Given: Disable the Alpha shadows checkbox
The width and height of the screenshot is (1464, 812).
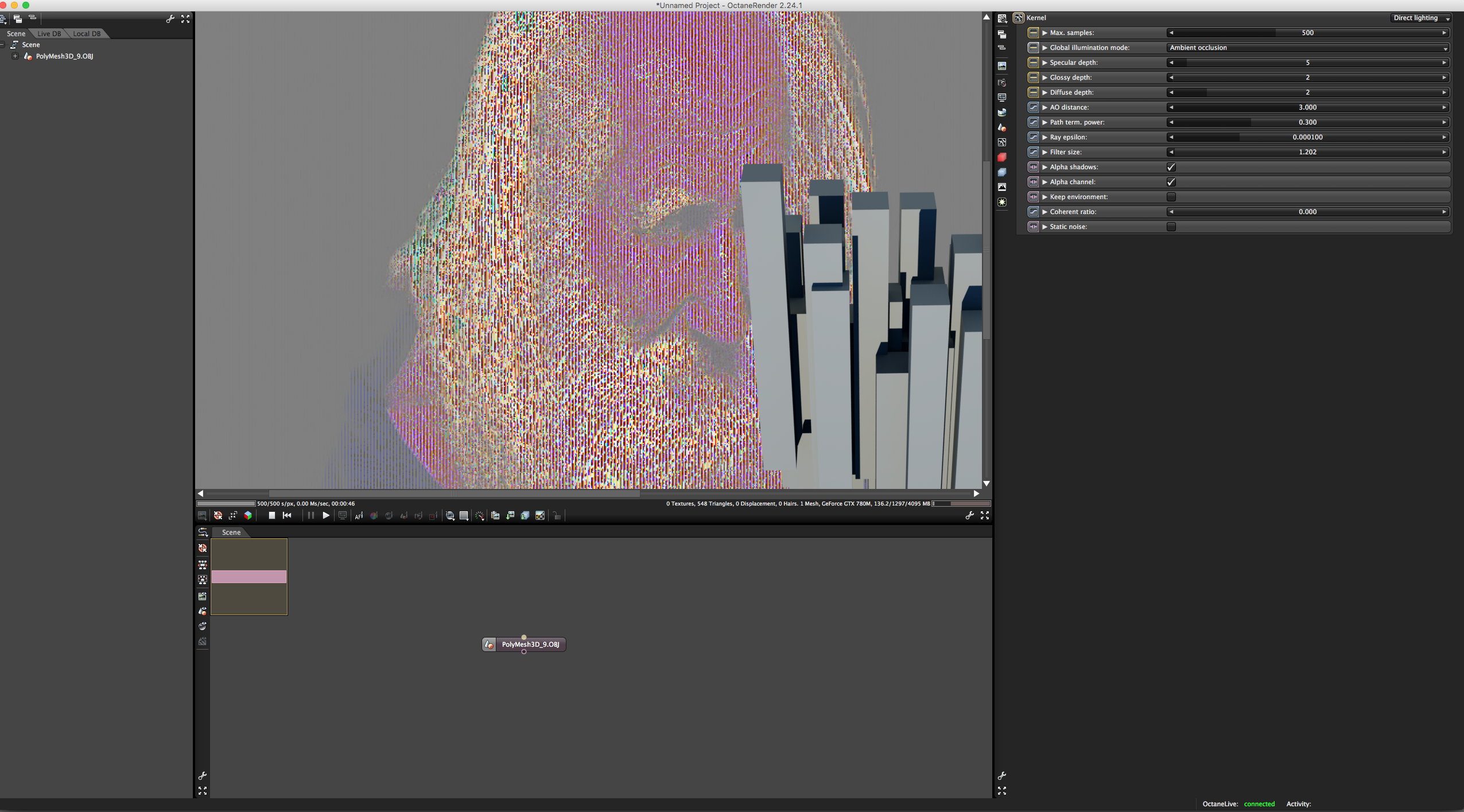Looking at the screenshot, I should tap(1171, 167).
